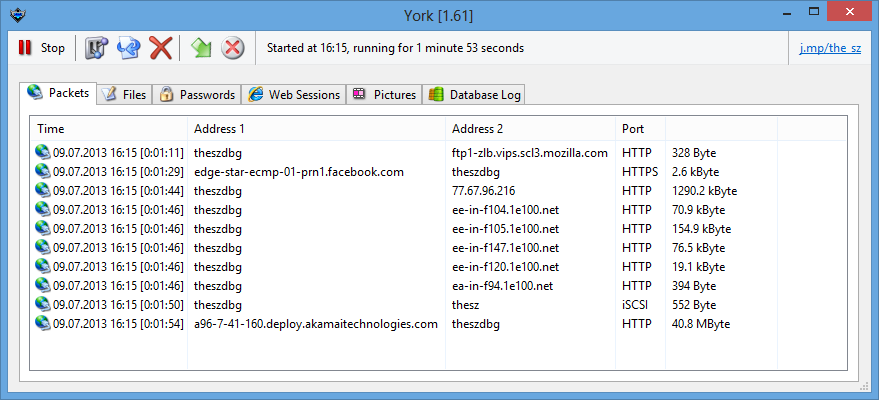The image size is (879, 400).
Task: Click the network settings toolbar icon
Action: tap(96, 48)
